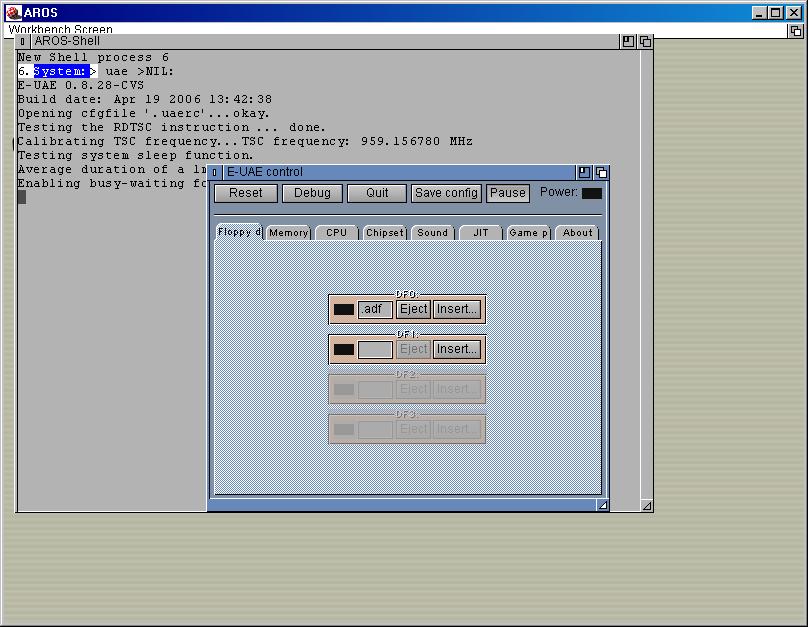The image size is (808, 627).
Task: Click AROS-Shell zoom gadget
Action: click(x=628, y=41)
